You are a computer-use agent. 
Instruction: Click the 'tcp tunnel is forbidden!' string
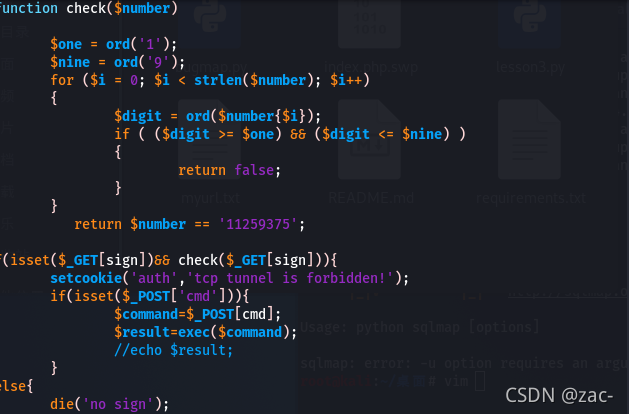290,278
